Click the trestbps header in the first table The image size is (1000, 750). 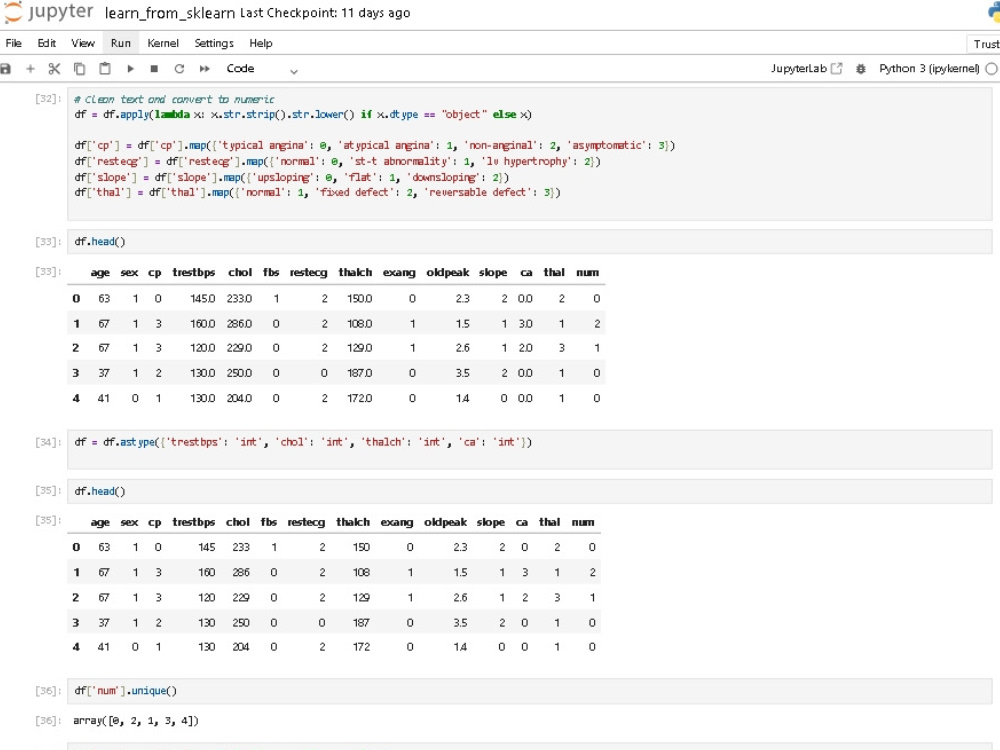[194, 272]
